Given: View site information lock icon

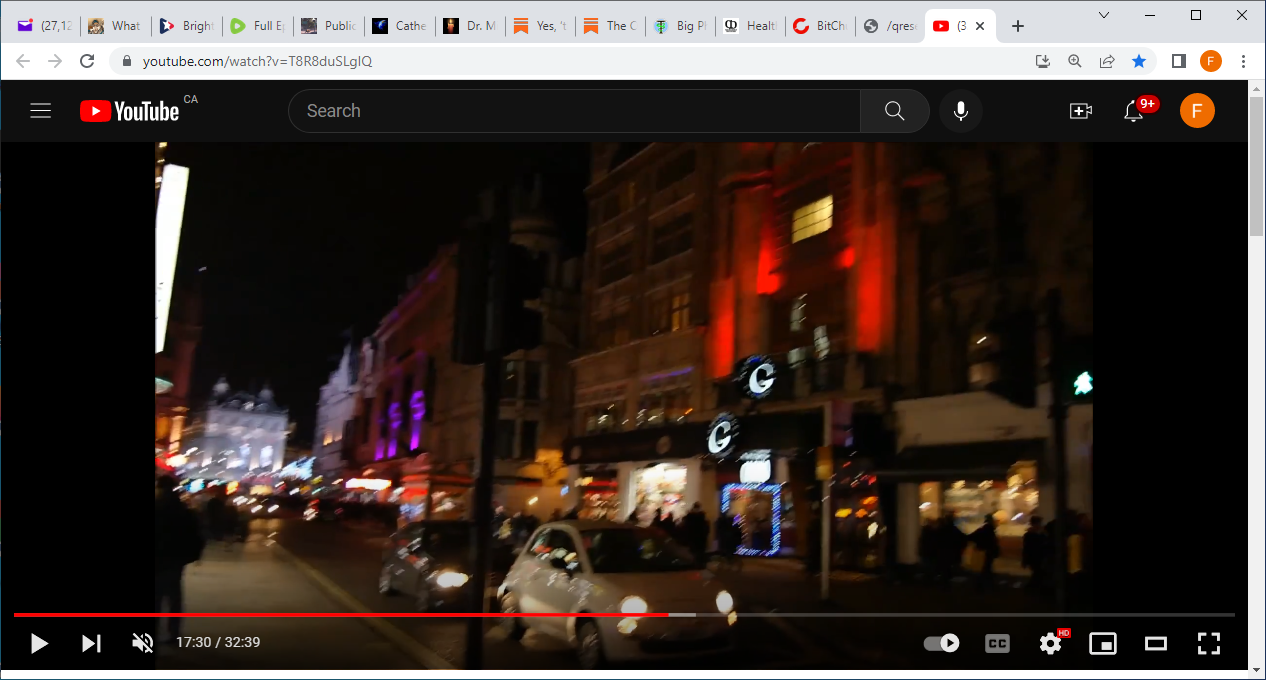Looking at the screenshot, I should [x=127, y=61].
